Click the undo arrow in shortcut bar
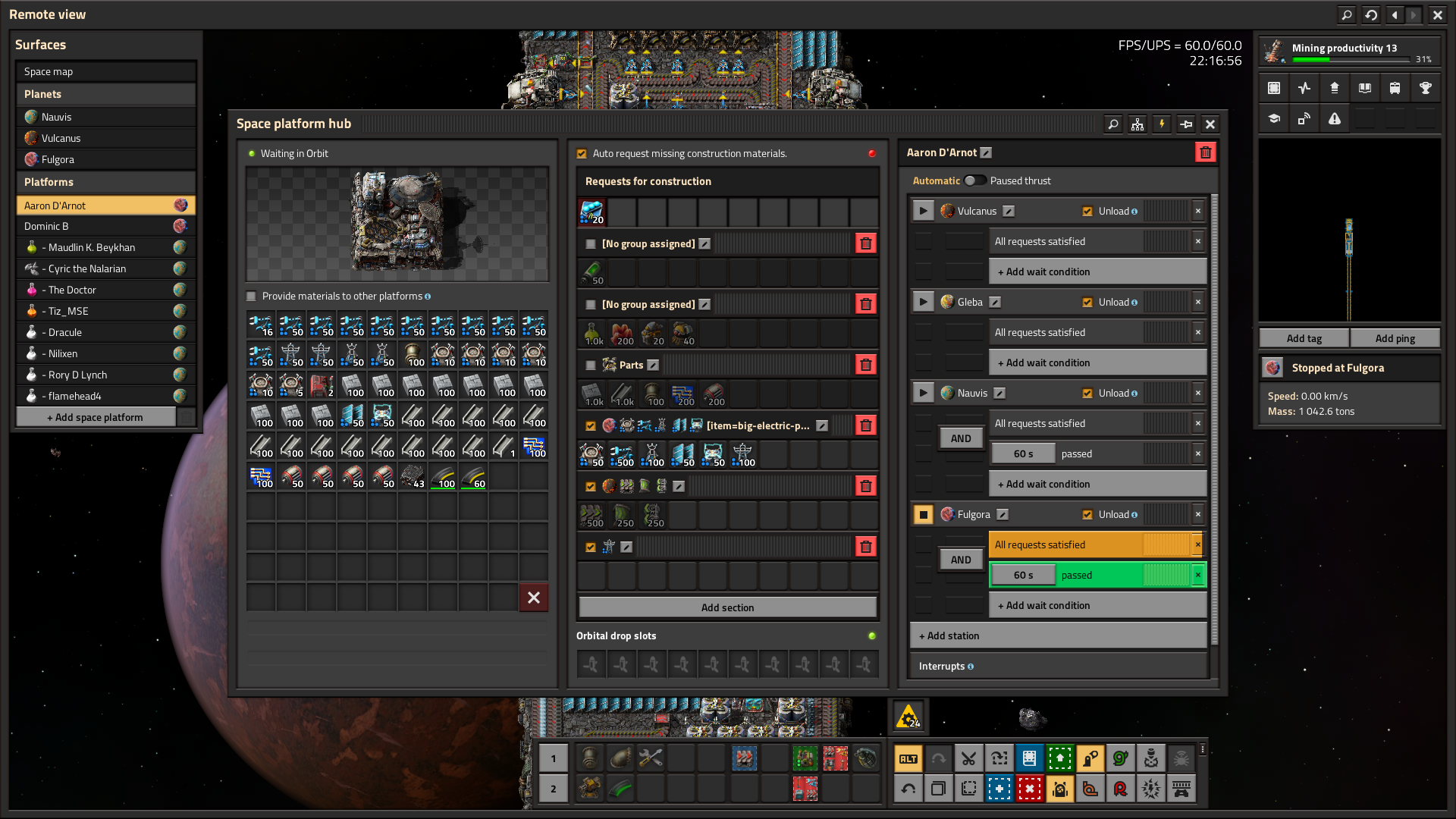This screenshot has width=1456, height=819. 908,789
